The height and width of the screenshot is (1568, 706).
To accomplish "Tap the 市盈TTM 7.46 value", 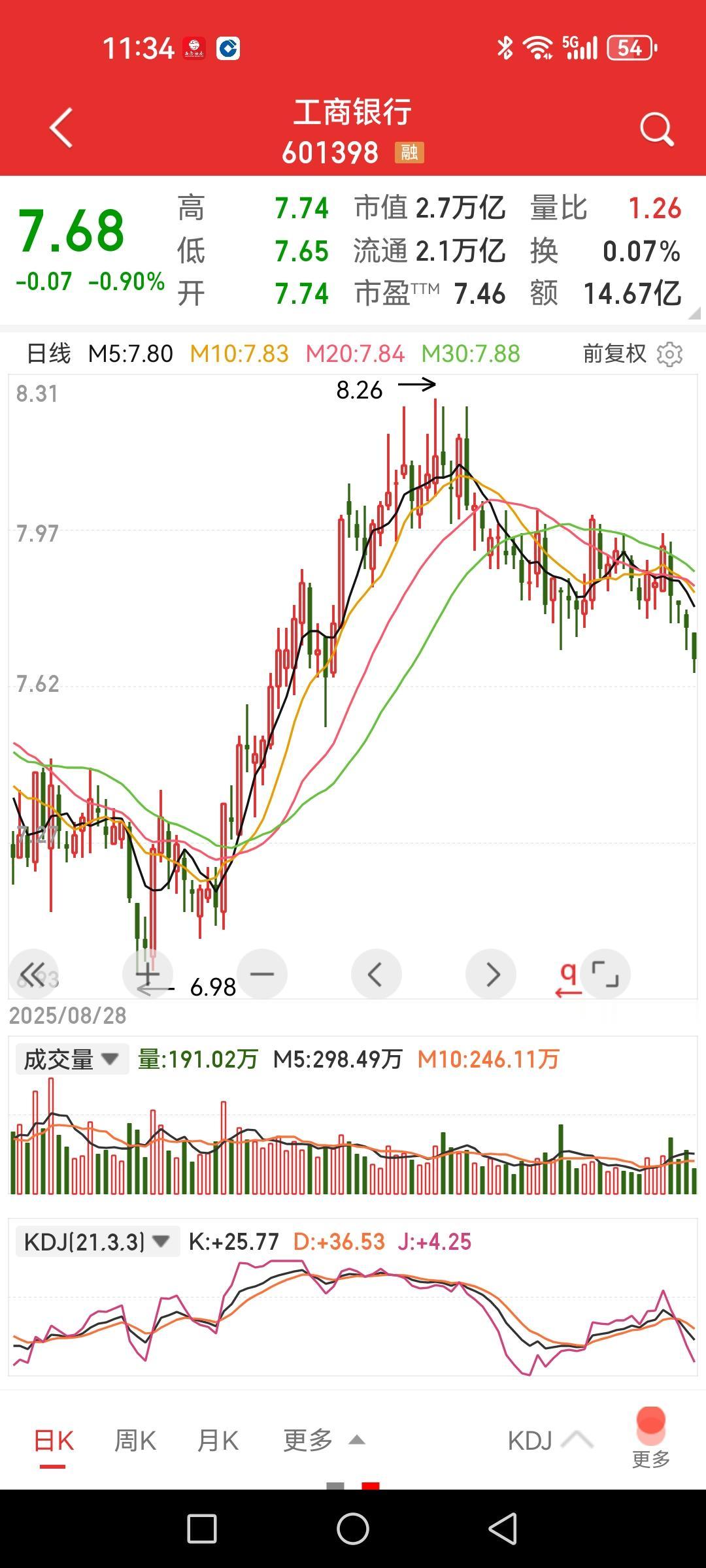I will tap(430, 294).
